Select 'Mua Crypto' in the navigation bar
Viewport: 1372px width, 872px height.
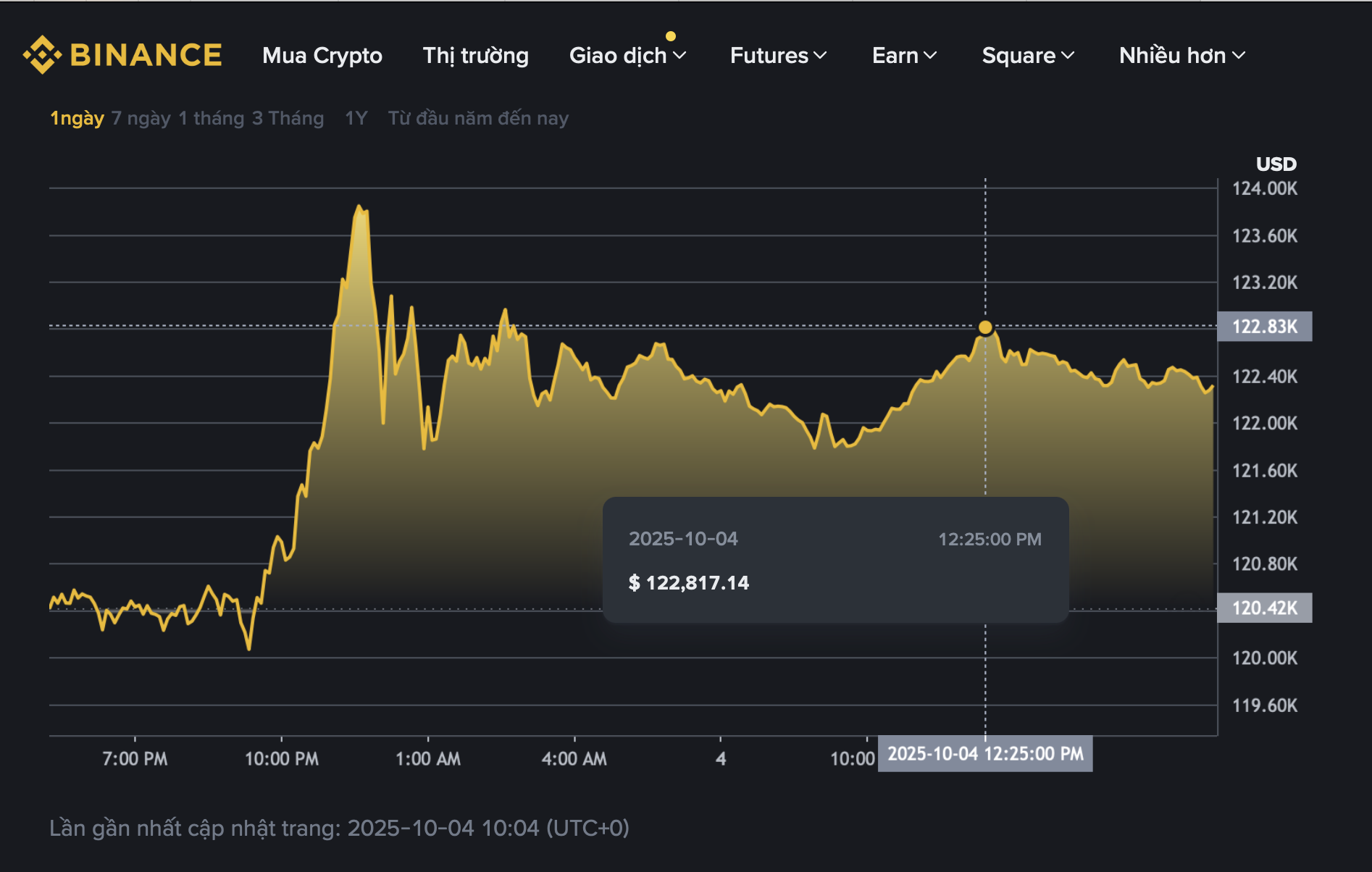click(x=322, y=55)
